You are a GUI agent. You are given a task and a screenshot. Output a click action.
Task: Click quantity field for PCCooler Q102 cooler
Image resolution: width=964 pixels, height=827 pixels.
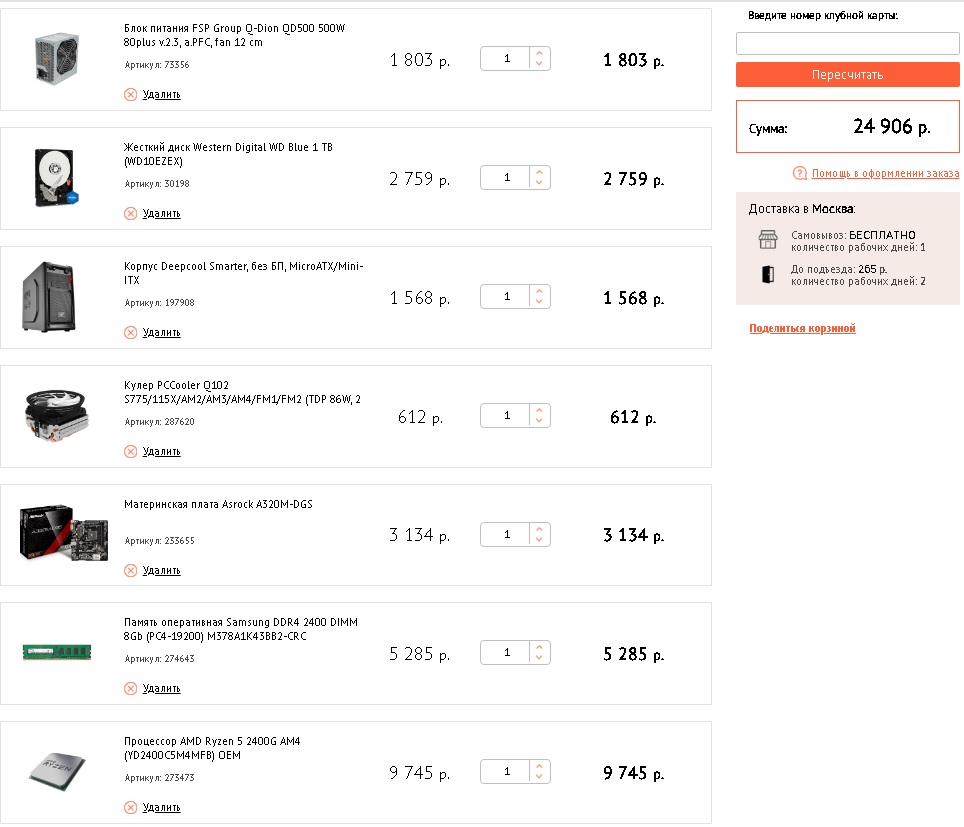(x=506, y=416)
